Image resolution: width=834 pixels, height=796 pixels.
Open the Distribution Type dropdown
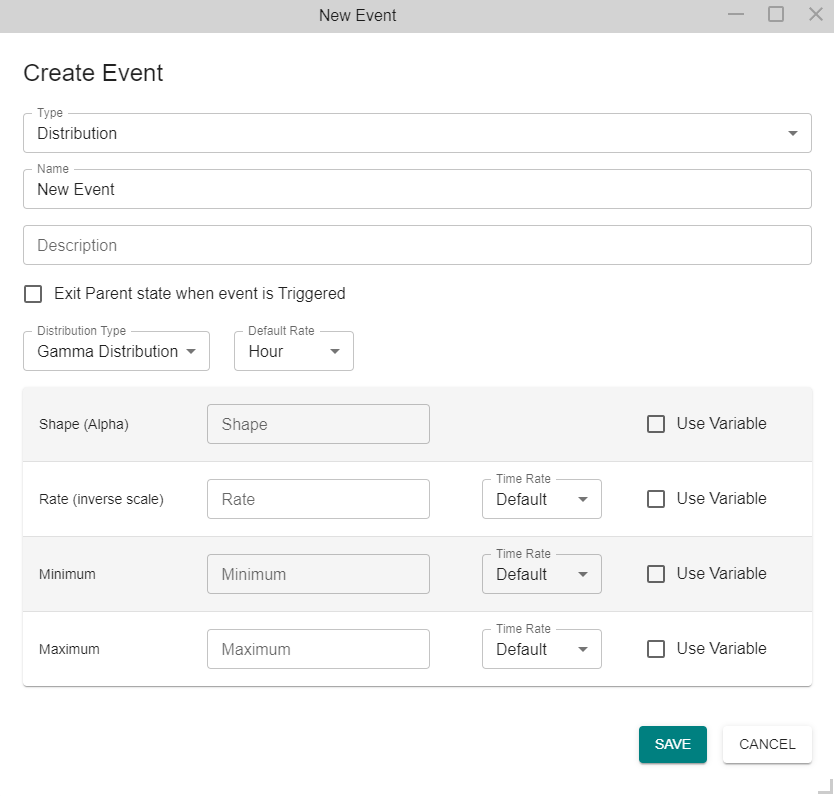pyautogui.click(x=116, y=351)
